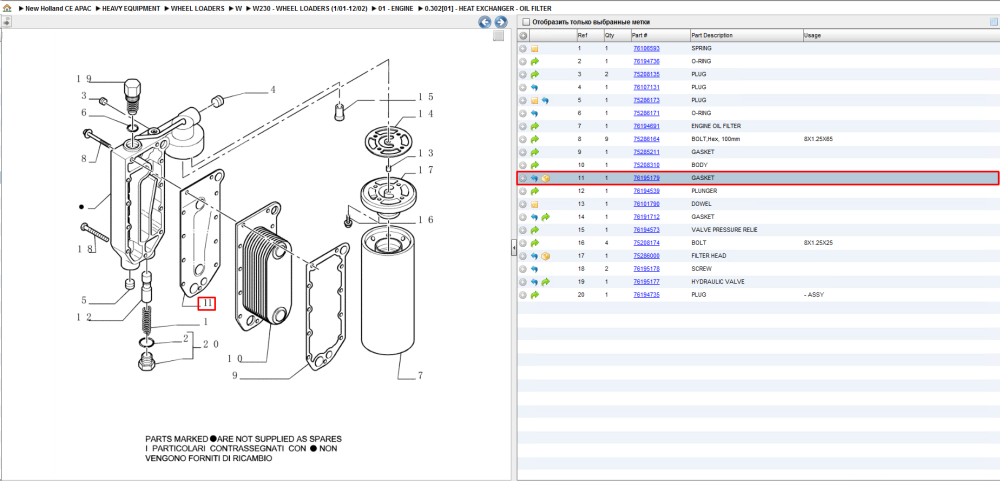Select callout 15 in the diagram
This screenshot has width=1000, height=481.
425,97
